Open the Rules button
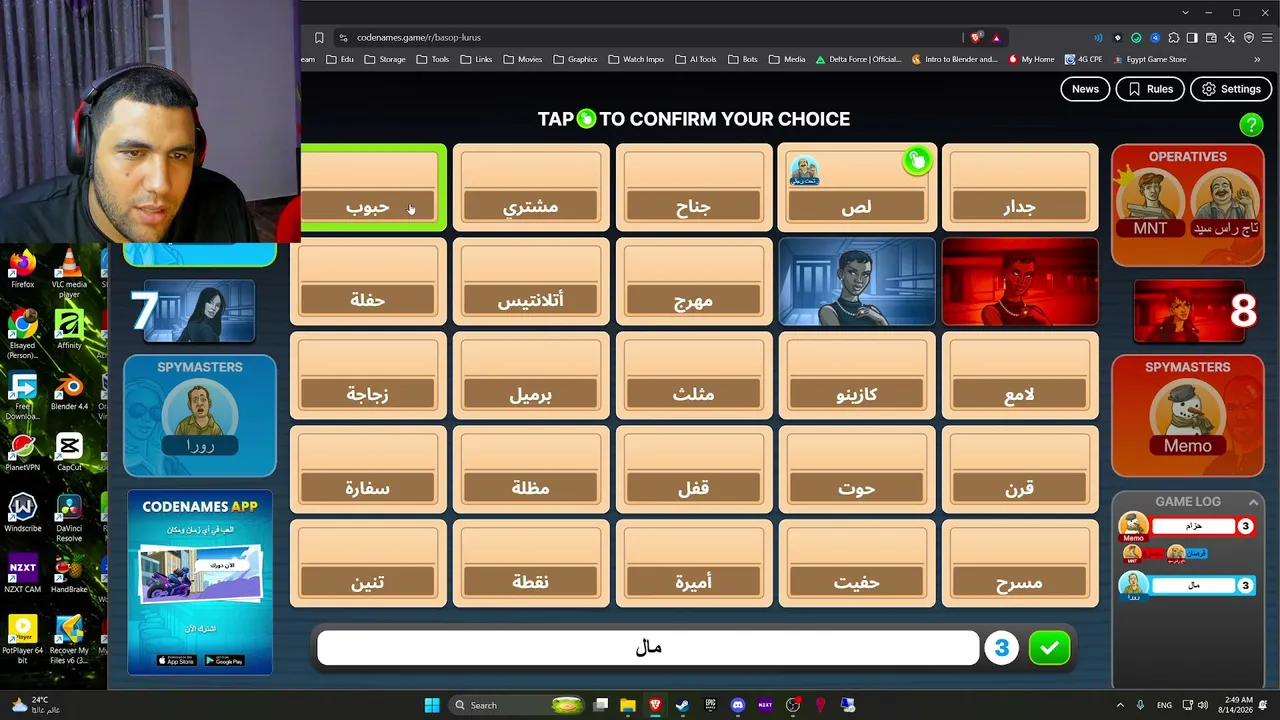1280x720 pixels. tap(1150, 89)
